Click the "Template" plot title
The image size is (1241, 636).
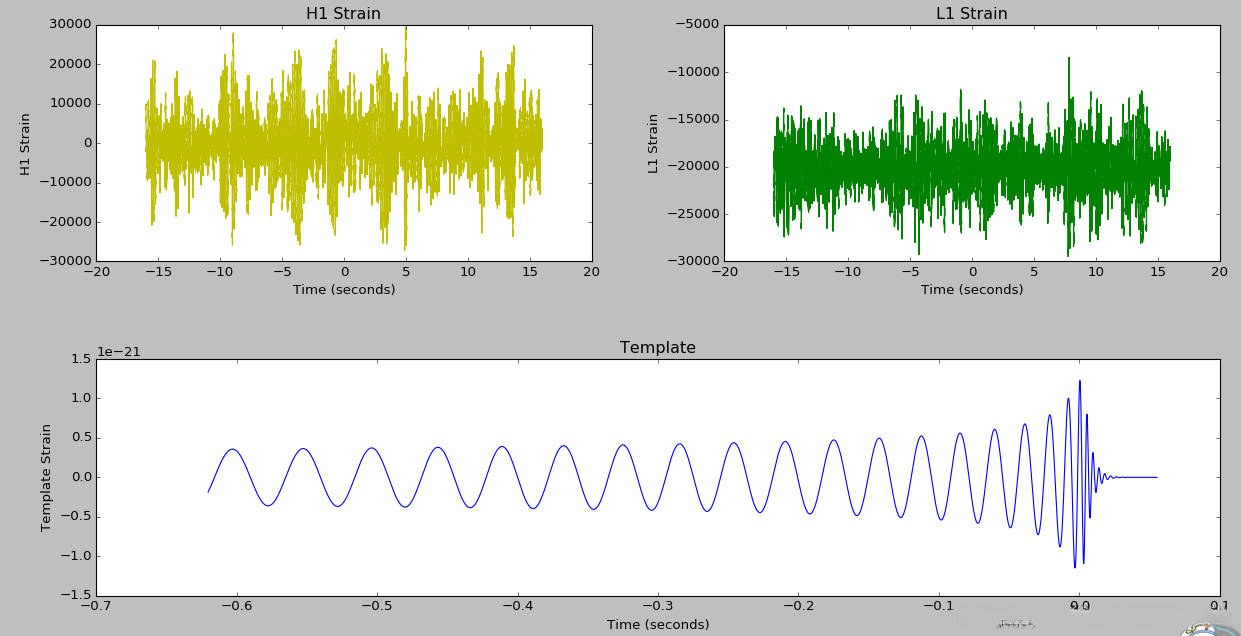657,348
